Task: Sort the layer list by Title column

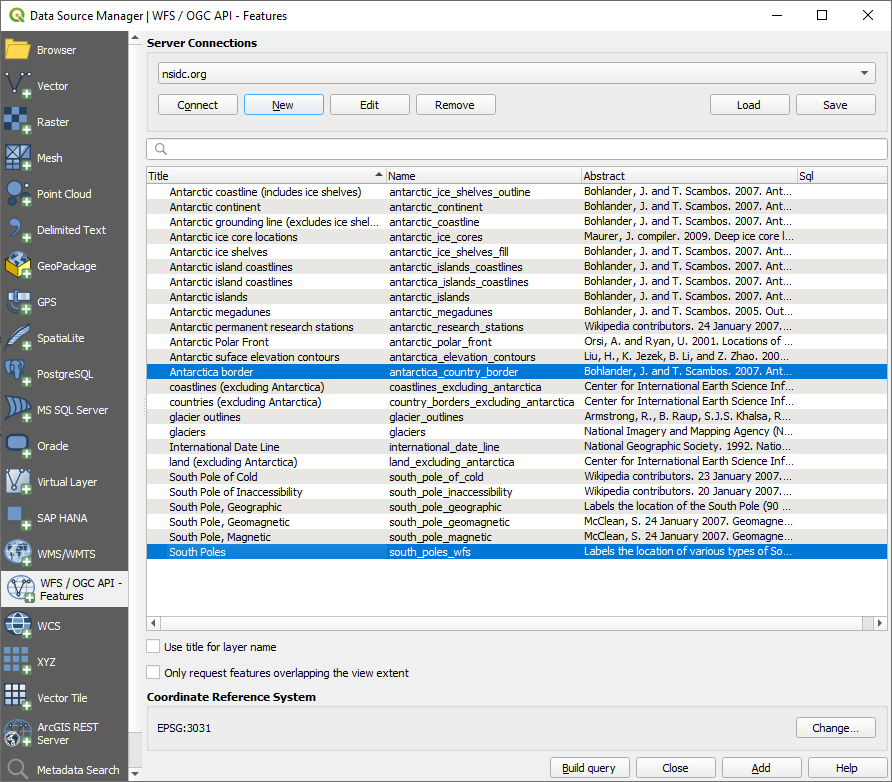Action: 265,176
